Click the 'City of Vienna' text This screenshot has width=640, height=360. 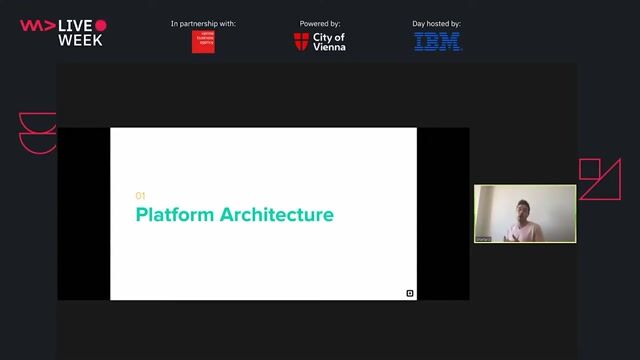pos(329,42)
